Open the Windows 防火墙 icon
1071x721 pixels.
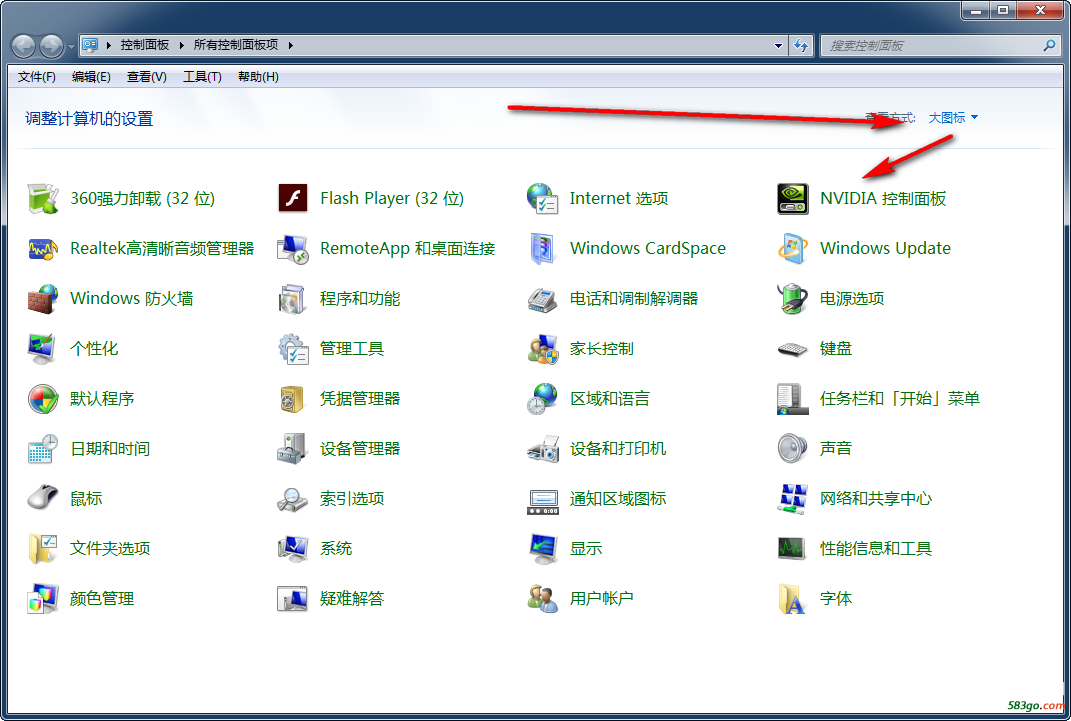click(43, 299)
